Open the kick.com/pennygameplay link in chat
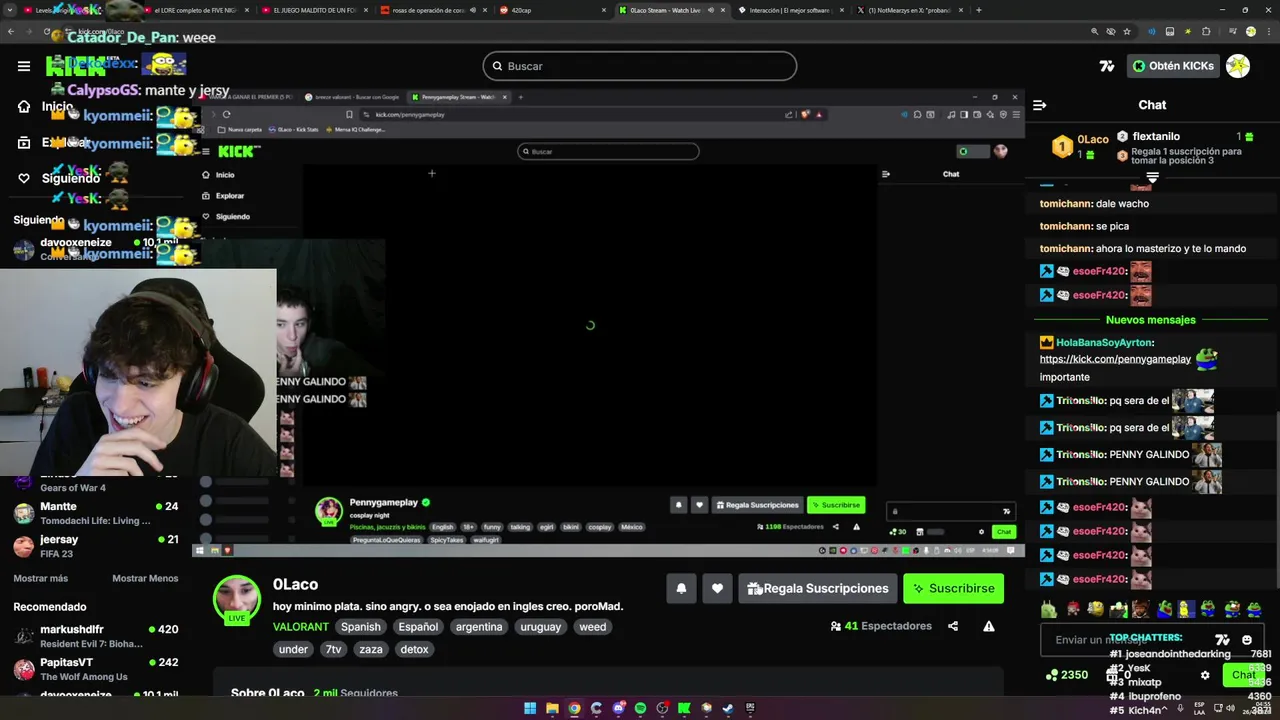1280x720 pixels. point(1115,359)
